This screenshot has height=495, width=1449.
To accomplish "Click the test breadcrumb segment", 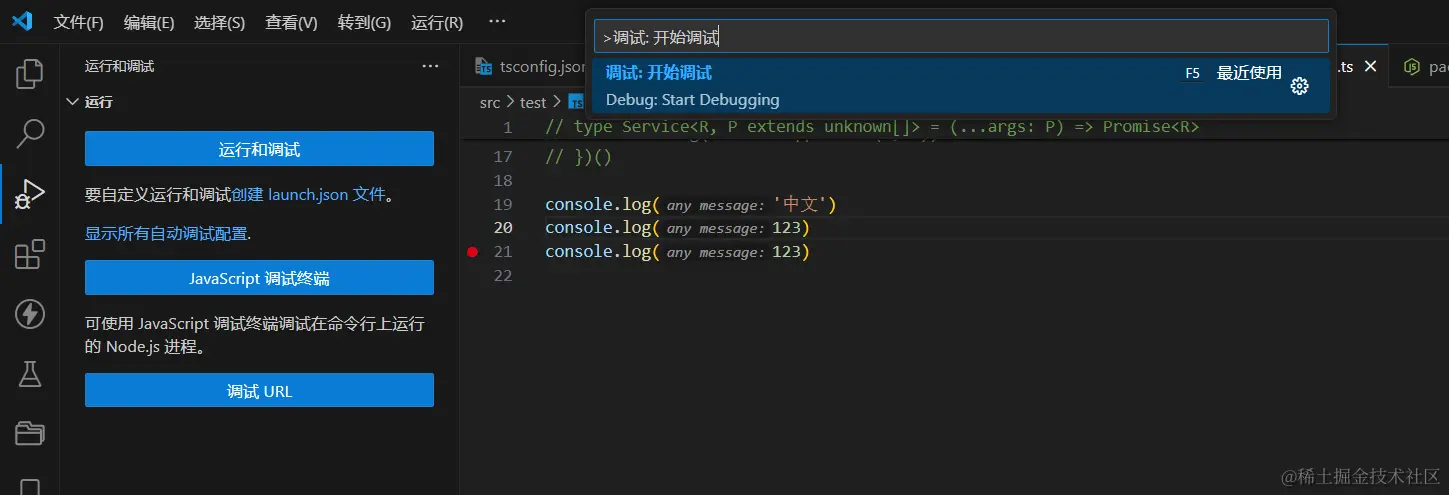I will pos(533,102).
